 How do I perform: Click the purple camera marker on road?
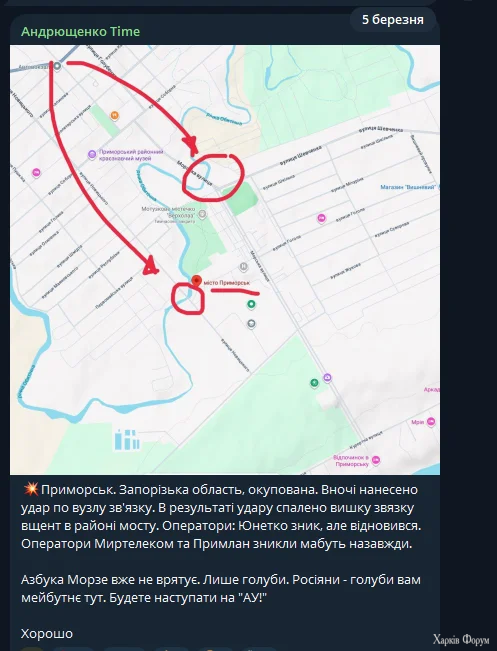(328, 377)
